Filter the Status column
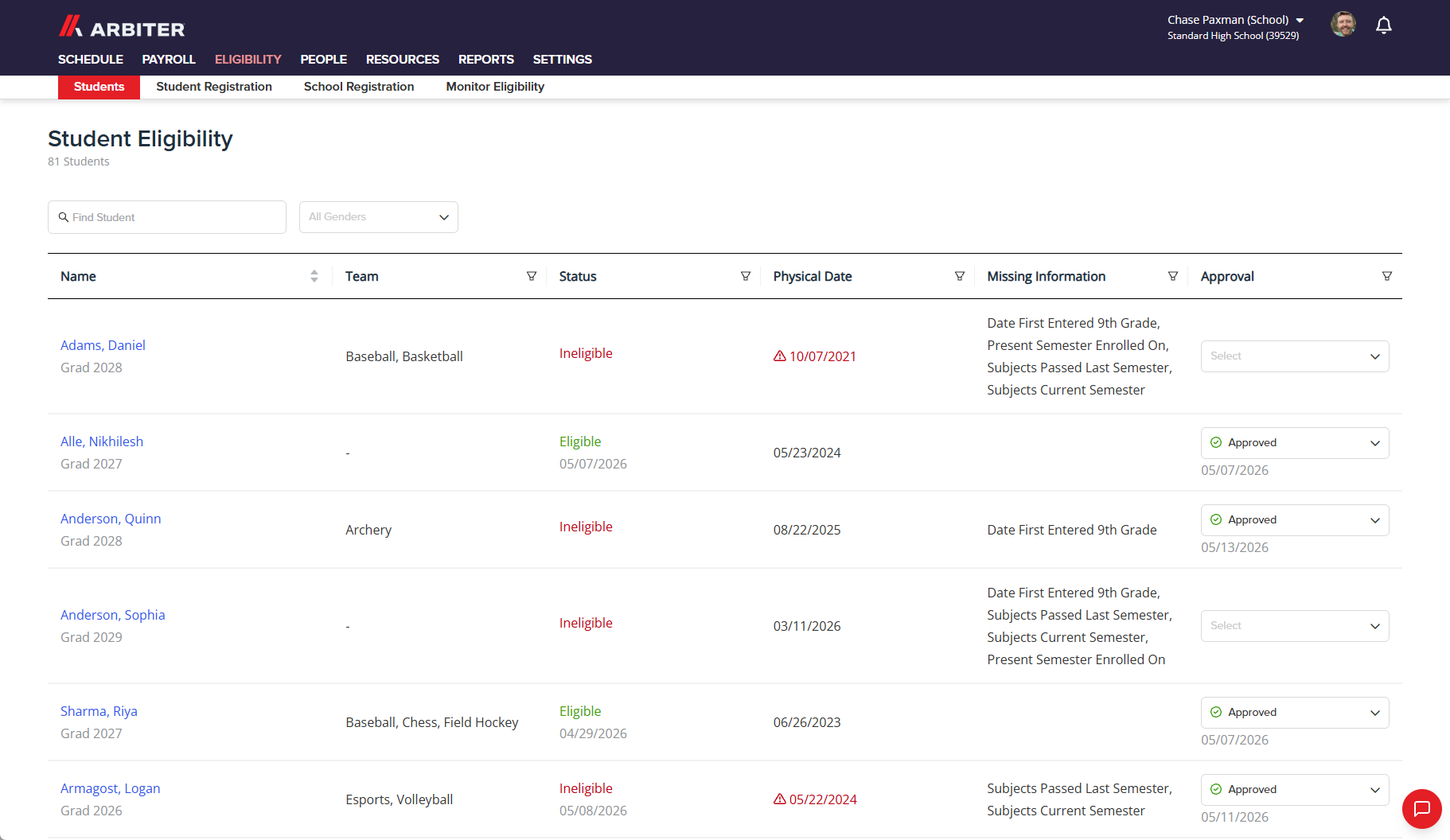This screenshot has height=840, width=1450. point(745,276)
